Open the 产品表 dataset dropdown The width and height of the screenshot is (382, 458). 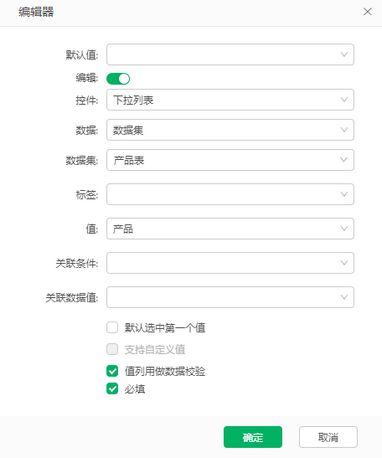230,160
